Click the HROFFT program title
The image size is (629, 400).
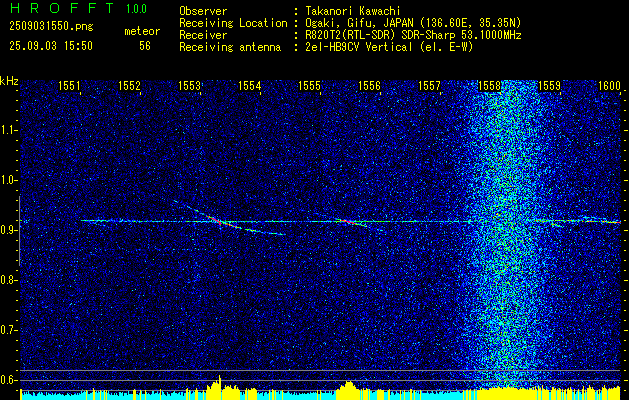(62, 8)
